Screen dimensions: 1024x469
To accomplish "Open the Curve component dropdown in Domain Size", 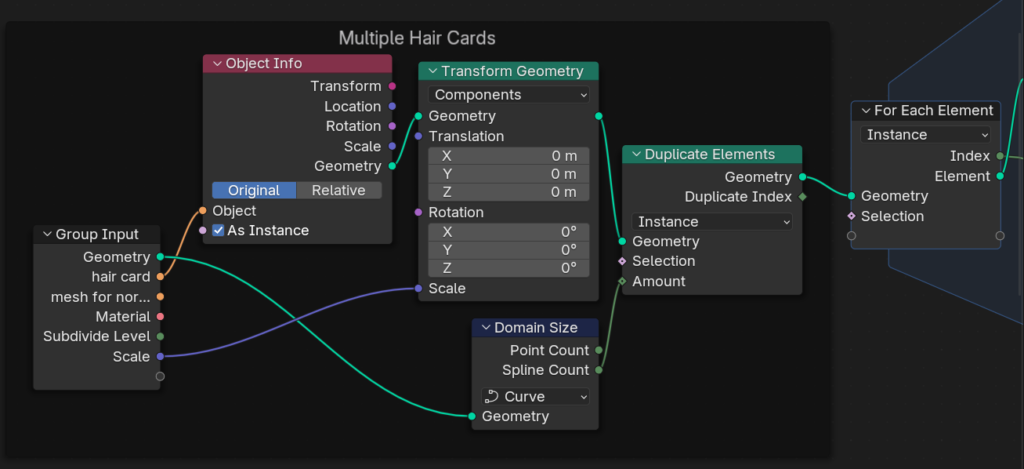I will coord(535,396).
